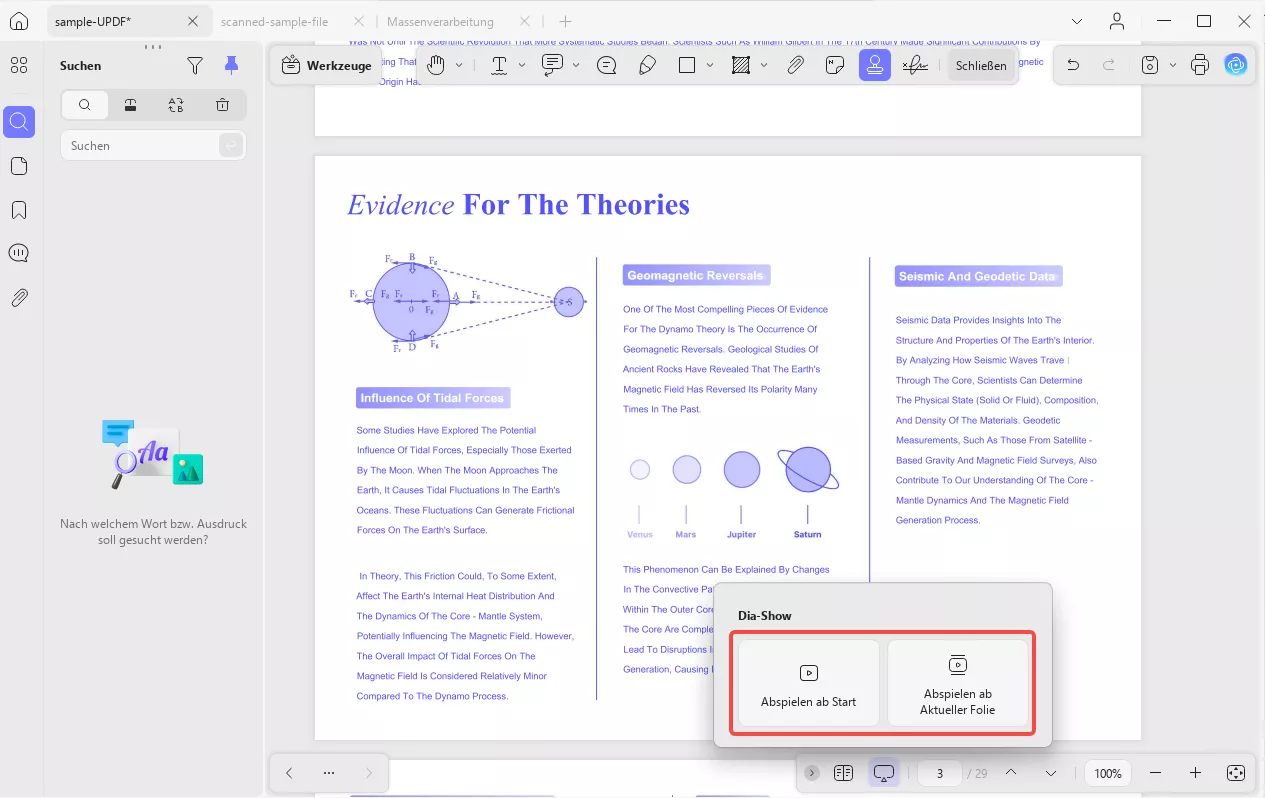Go to previous page with up chevron
1265x798 pixels.
point(1010,773)
